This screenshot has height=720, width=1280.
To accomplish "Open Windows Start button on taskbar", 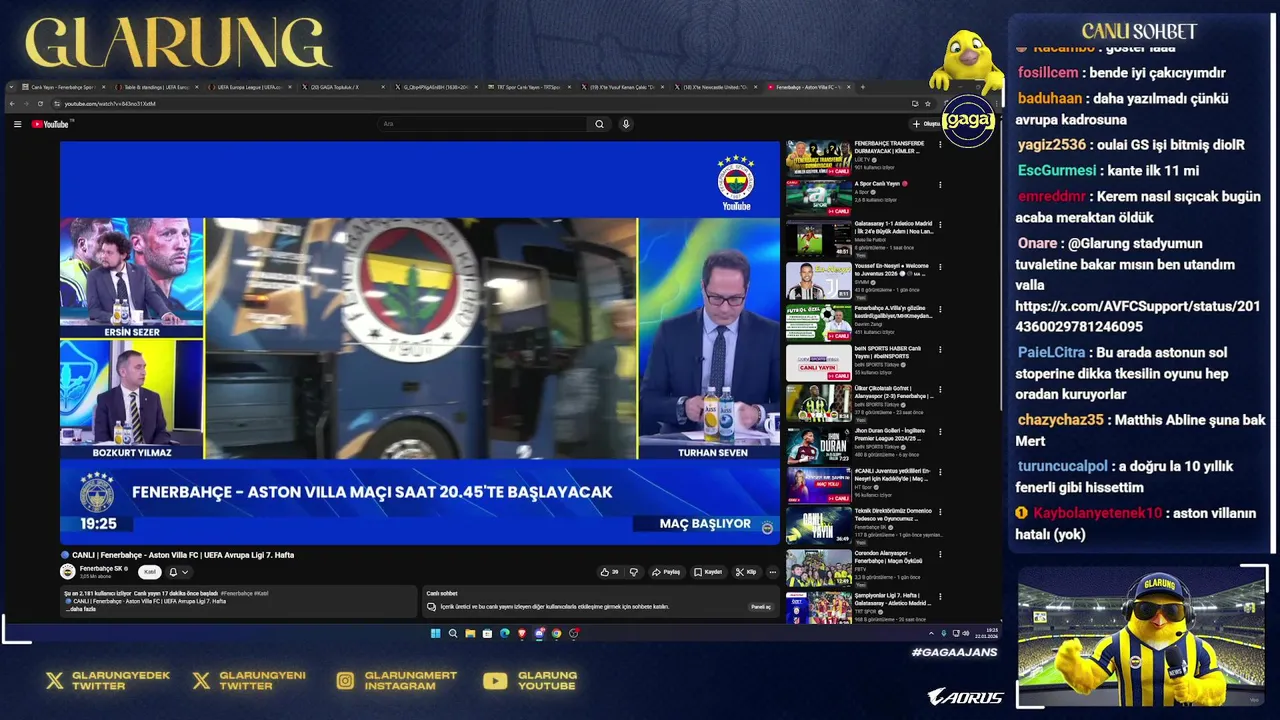I will click(435, 633).
